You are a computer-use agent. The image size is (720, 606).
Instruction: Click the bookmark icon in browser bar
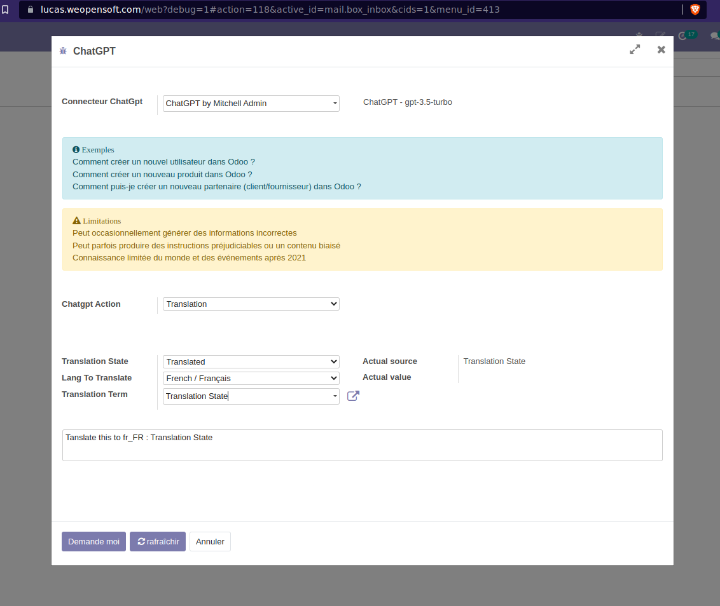tap(5, 10)
